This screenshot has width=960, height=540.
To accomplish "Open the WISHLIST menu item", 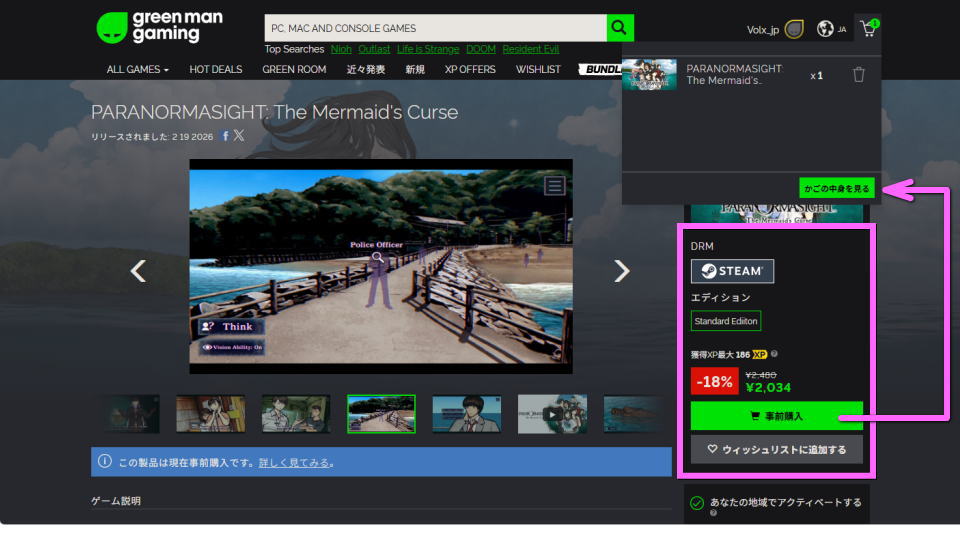I will click(x=538, y=69).
